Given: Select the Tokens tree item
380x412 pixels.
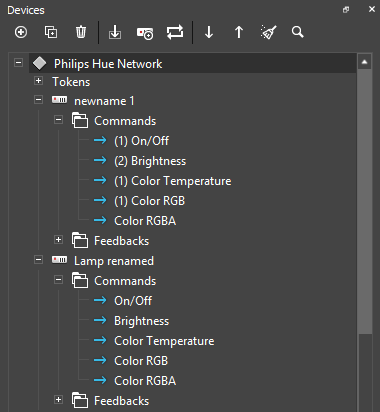Looking at the screenshot, I should (x=71, y=82).
